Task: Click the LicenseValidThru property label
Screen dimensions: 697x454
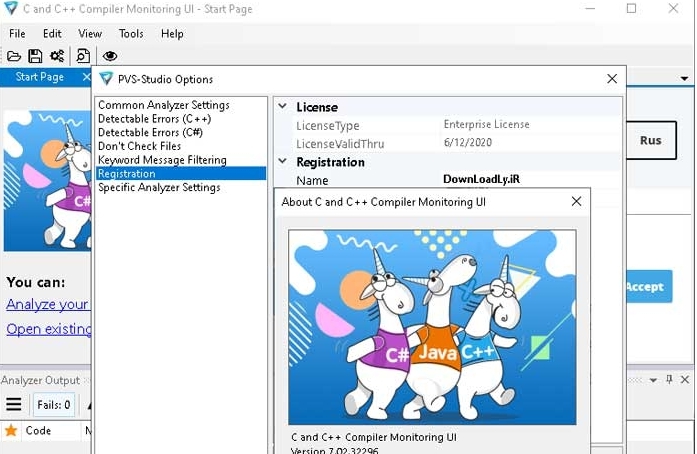Action: pyautogui.click(x=340, y=144)
